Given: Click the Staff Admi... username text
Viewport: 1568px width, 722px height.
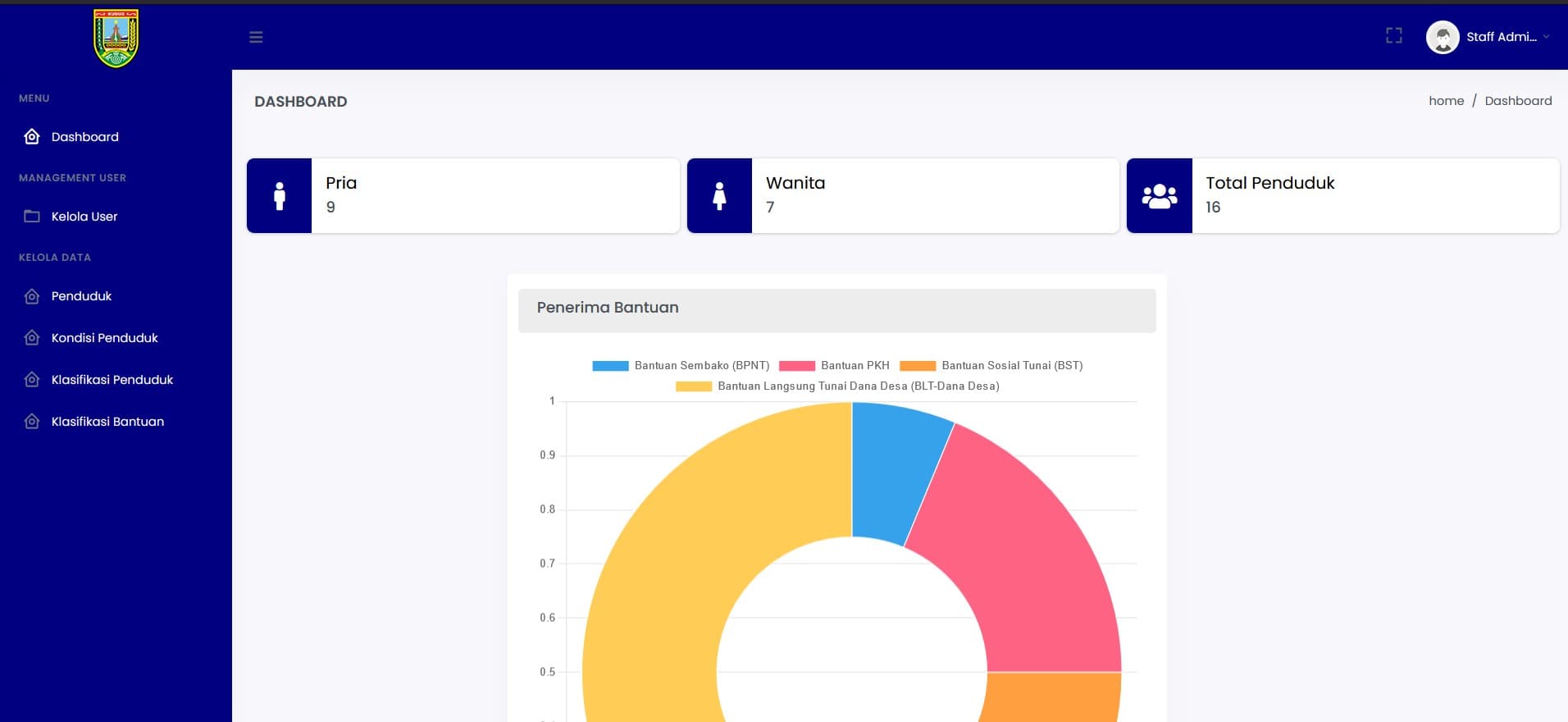Looking at the screenshot, I should pos(1502,37).
